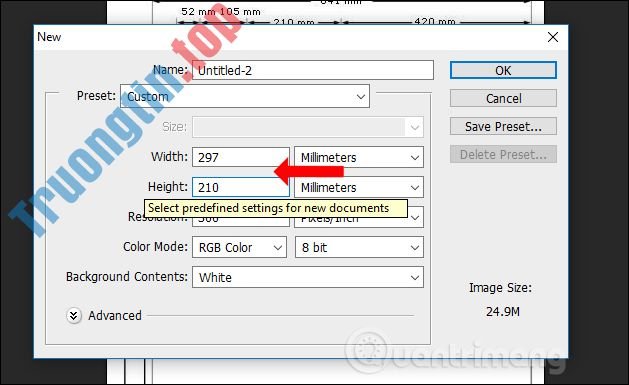Click the OK button

(503, 71)
